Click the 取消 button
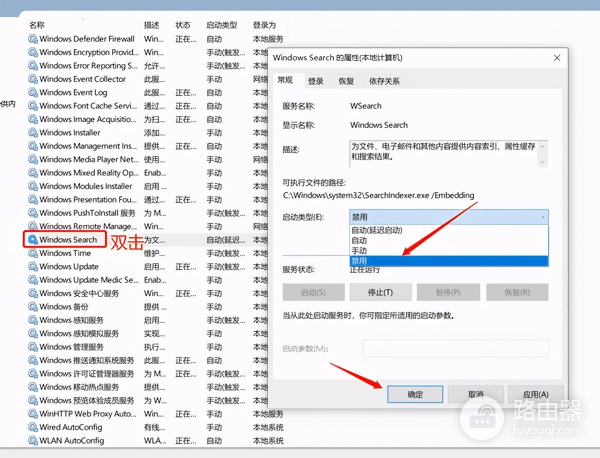600x458 pixels. [x=476, y=394]
